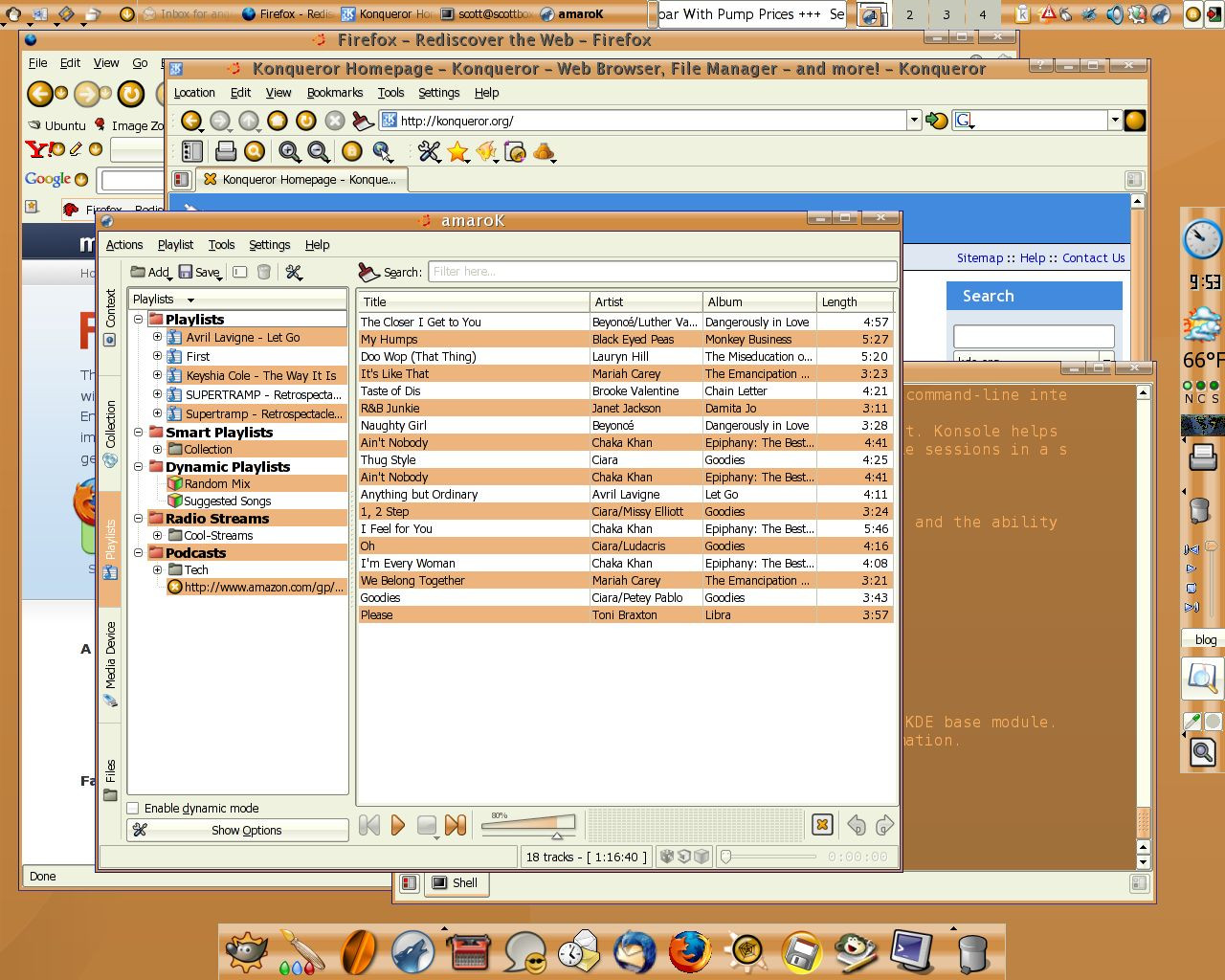Open the Playlists dropdown in amaroK sidebar
The image size is (1225, 980).
237,299
